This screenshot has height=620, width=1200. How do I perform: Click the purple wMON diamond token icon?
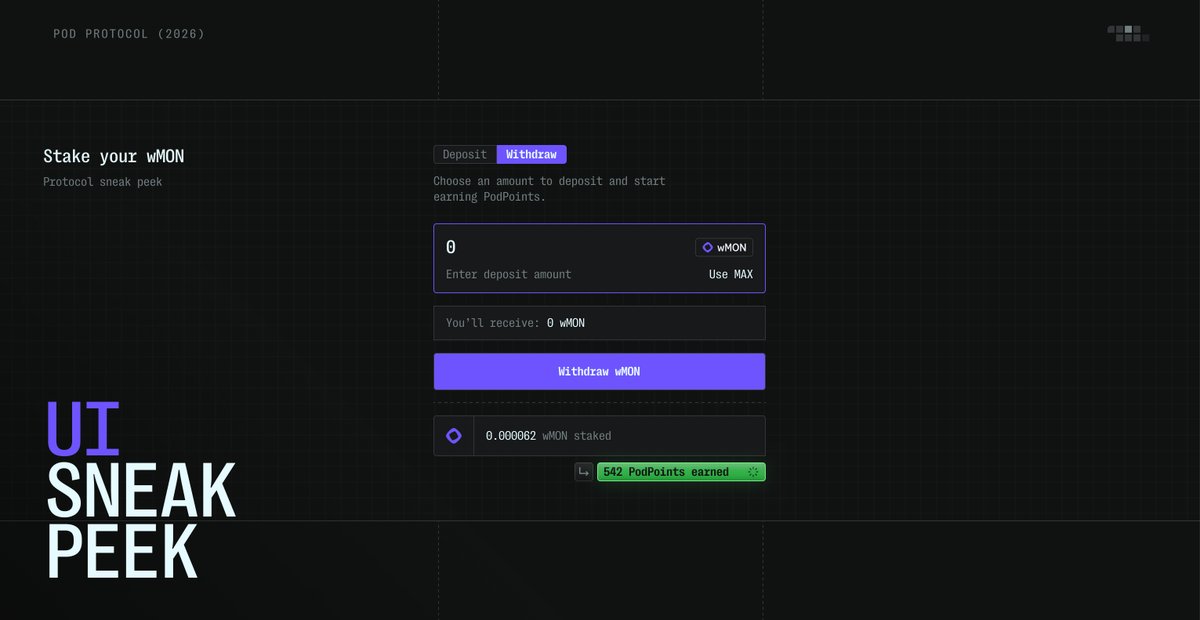[706, 247]
